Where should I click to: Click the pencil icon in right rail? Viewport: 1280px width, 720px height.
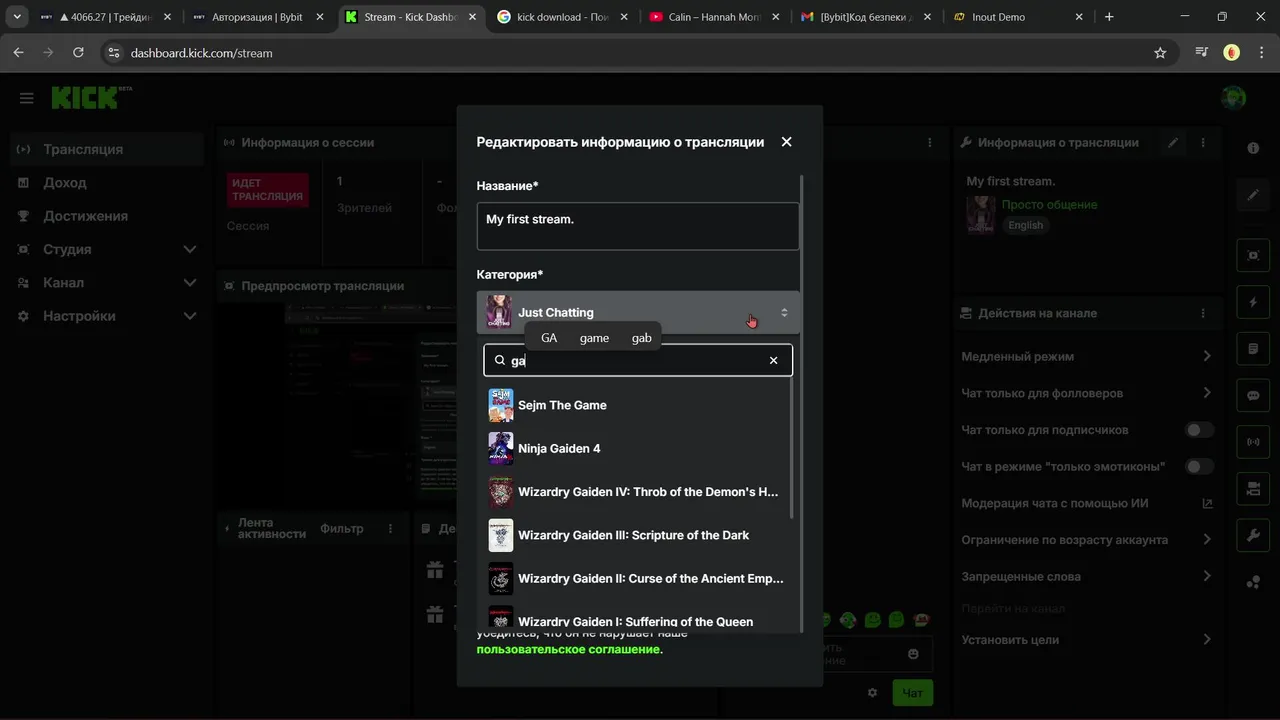pos(1253,195)
